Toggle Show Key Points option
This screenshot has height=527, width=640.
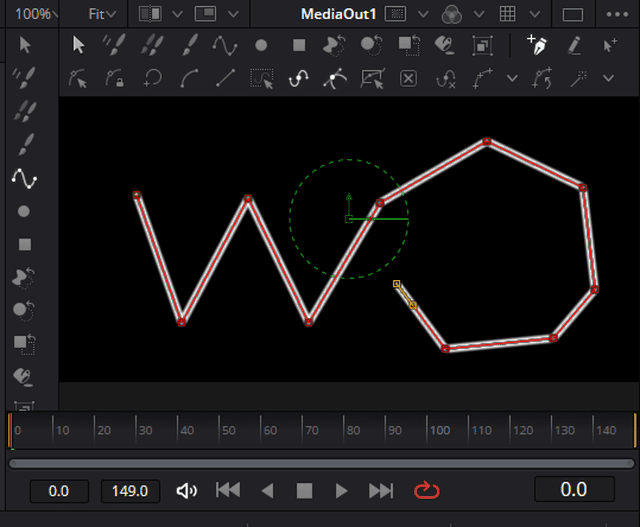[x=298, y=78]
